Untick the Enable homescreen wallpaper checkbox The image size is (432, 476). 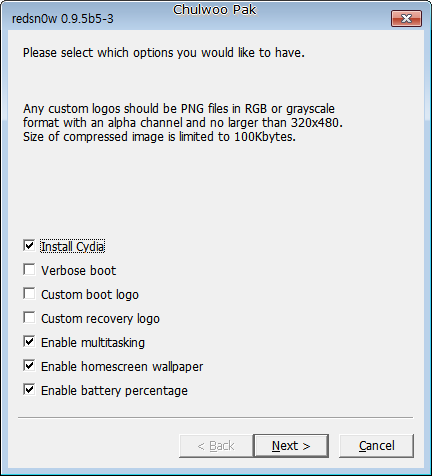point(29,366)
